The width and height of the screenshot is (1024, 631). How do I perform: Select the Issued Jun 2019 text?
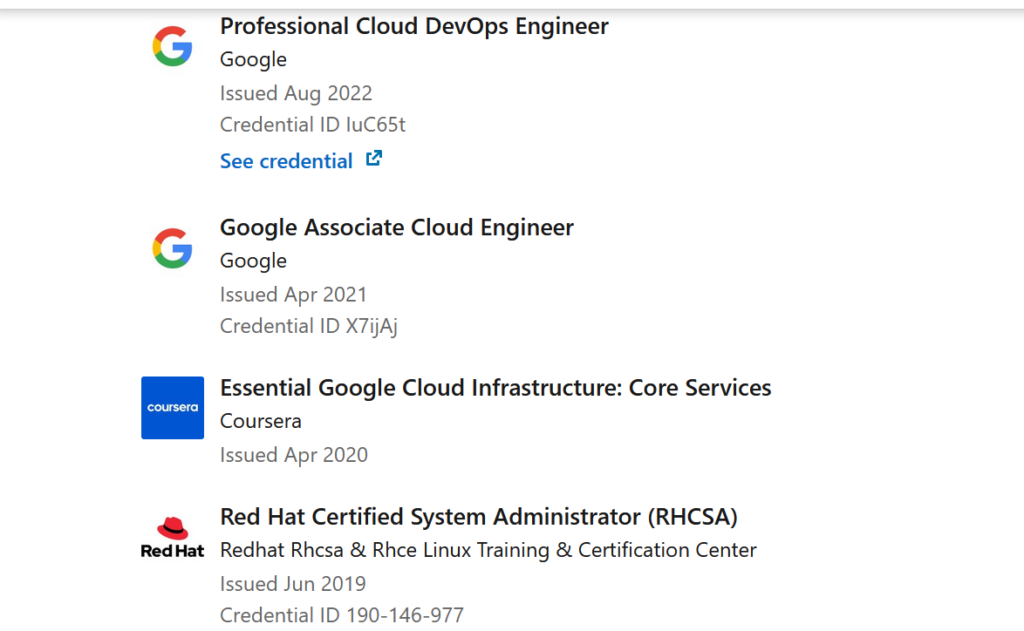point(293,583)
